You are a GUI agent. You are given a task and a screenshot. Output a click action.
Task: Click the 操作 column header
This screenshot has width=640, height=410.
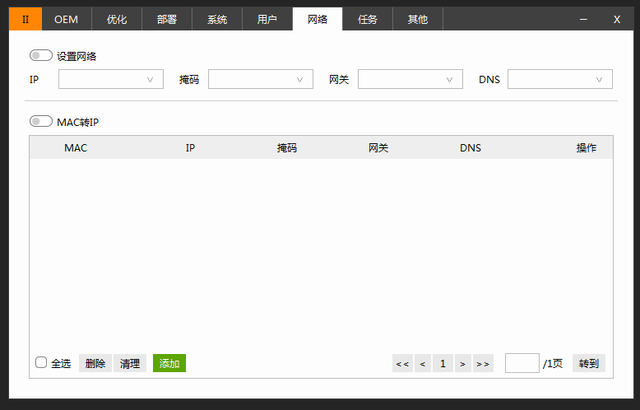587,148
